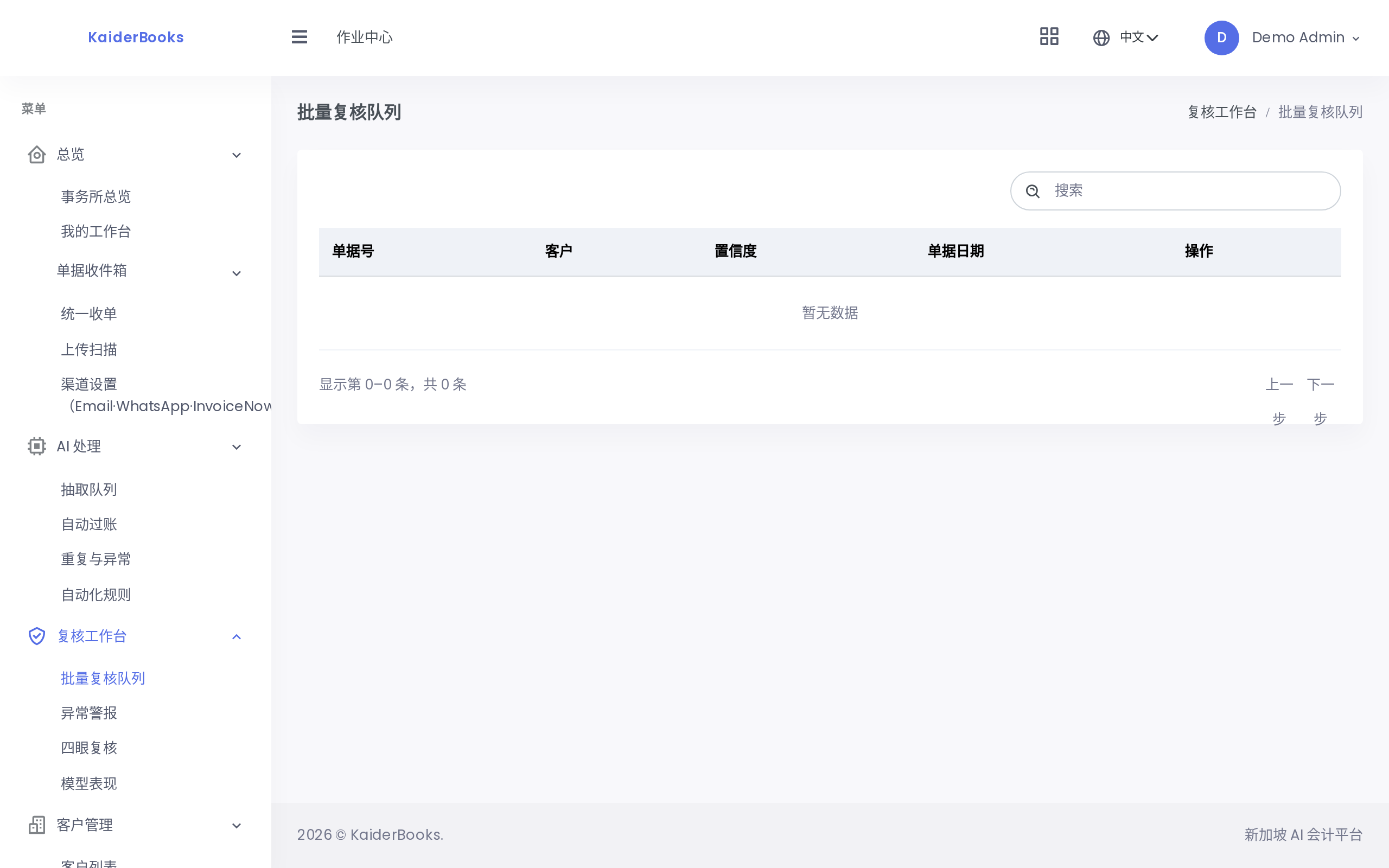Click the 操作 column header
This screenshot has height=868, width=1389.
pyautogui.click(x=1199, y=251)
